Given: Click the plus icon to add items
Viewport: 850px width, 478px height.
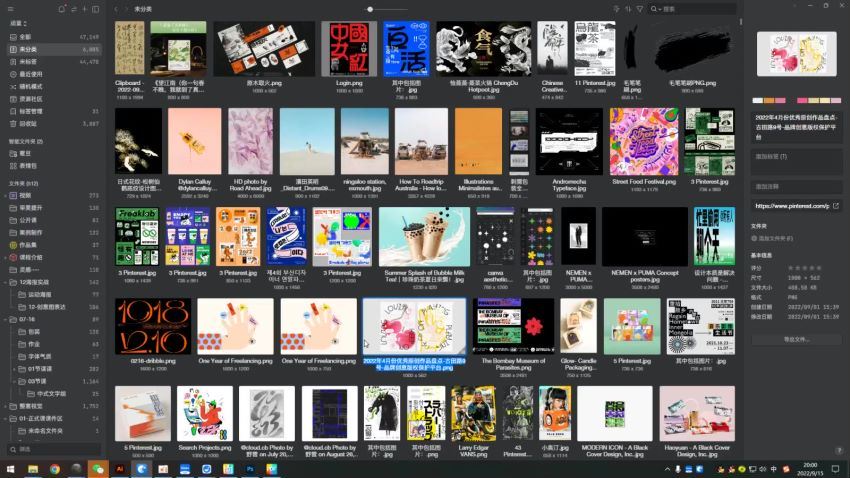Looking at the screenshot, I should pos(84,9).
